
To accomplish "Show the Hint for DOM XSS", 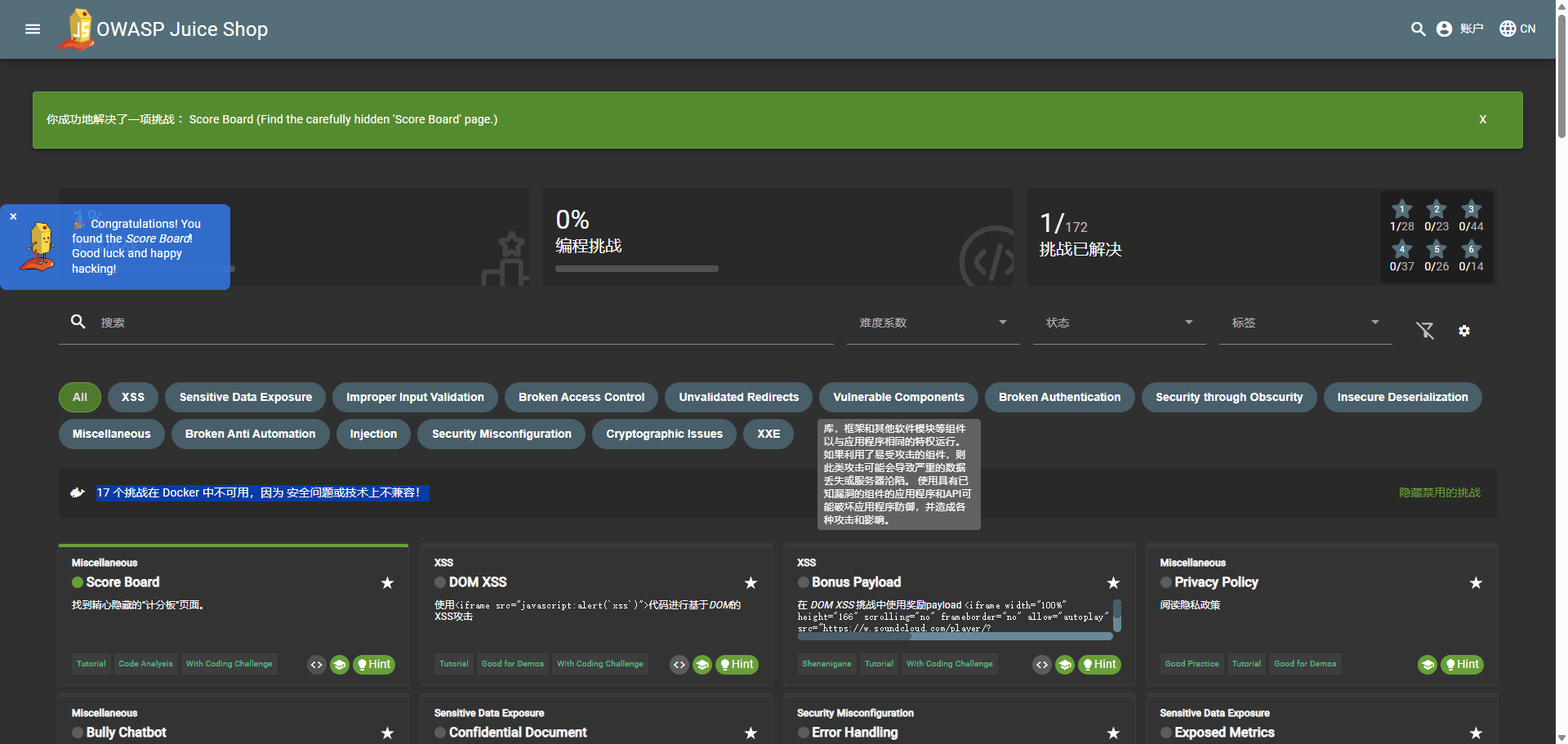I will (x=737, y=665).
